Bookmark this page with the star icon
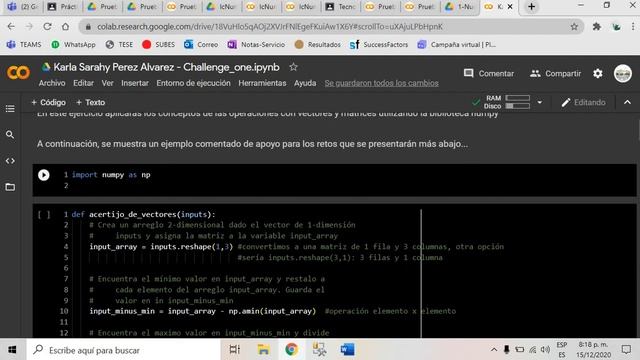 (x=574, y=27)
